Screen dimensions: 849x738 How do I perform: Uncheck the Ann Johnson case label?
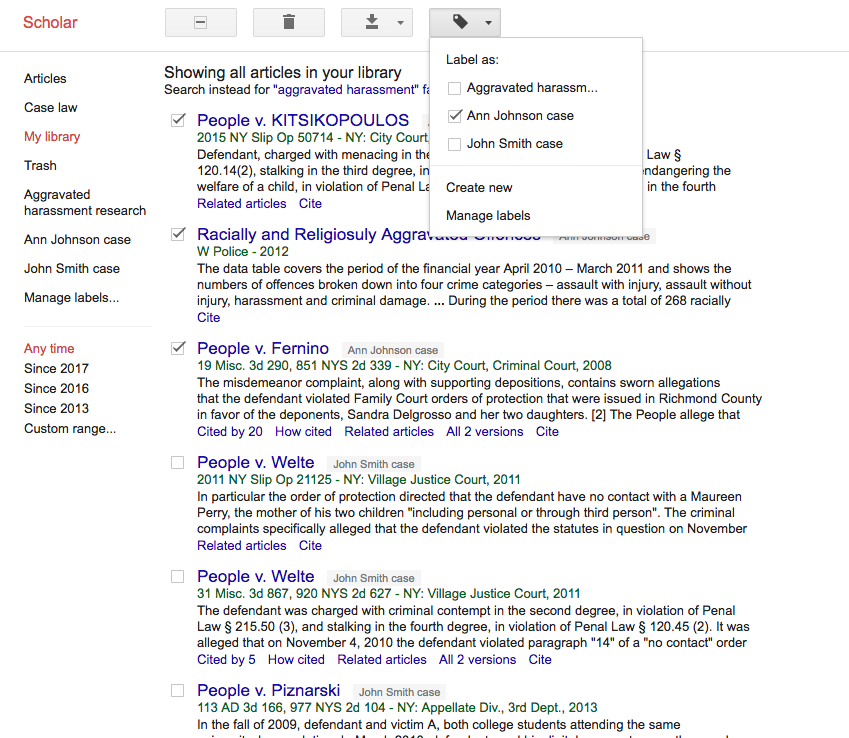pyautogui.click(x=455, y=114)
